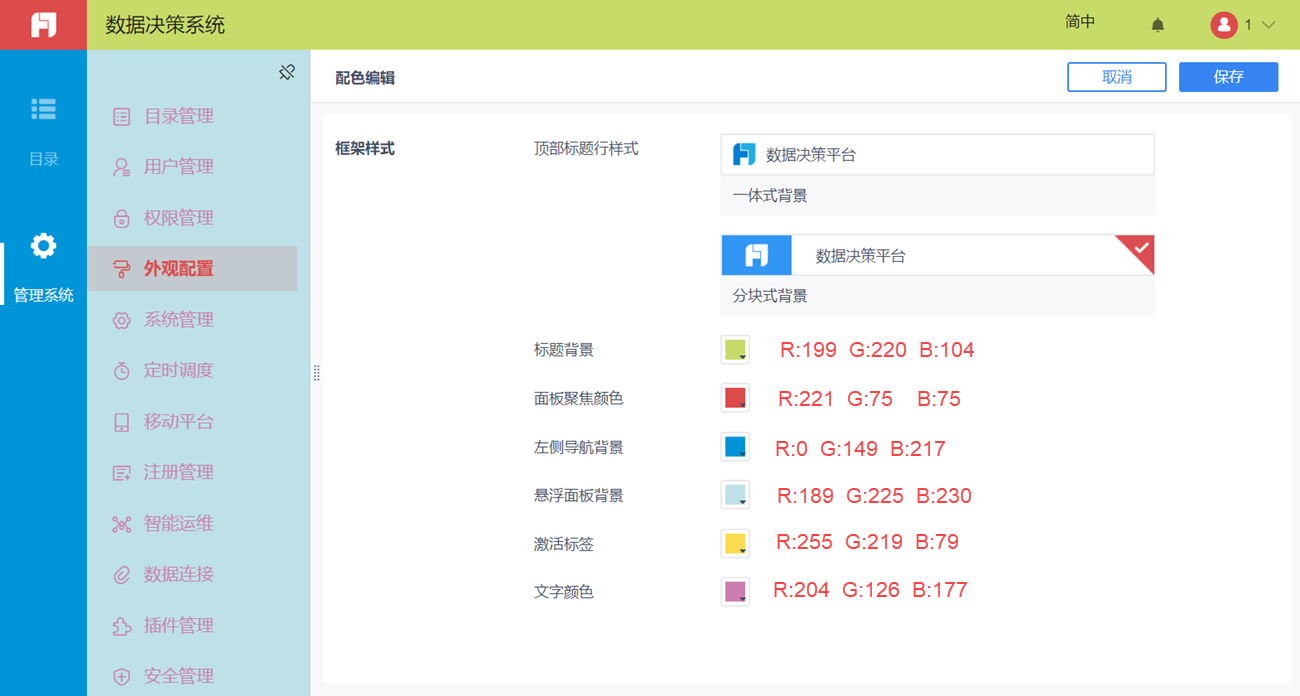Click the 管理系统 gear icon
The image size is (1300, 696).
43,246
